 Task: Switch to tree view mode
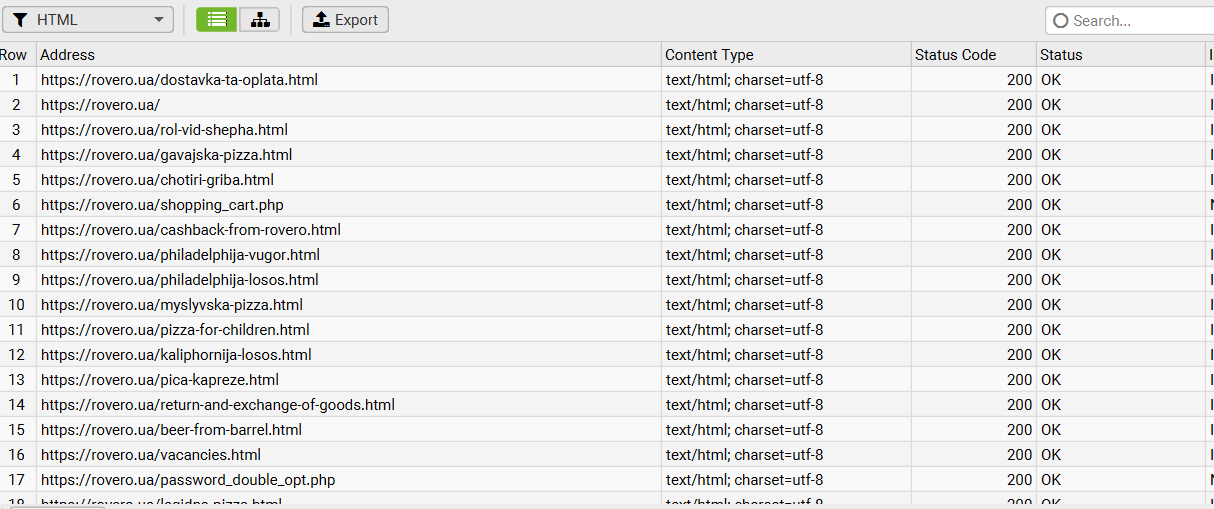259,20
